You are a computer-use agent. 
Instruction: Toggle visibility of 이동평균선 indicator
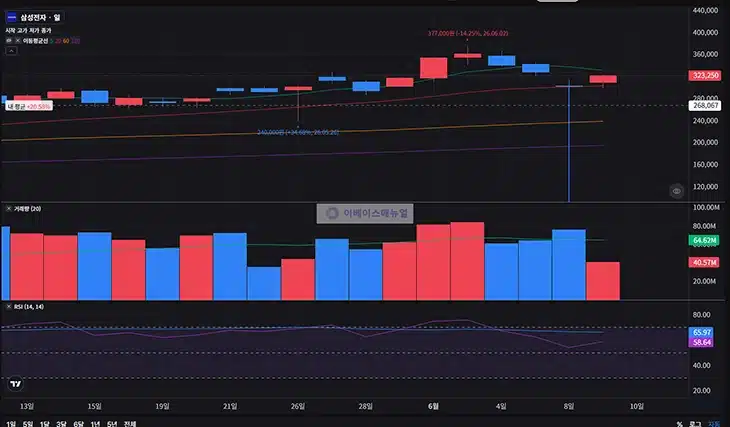9,41
